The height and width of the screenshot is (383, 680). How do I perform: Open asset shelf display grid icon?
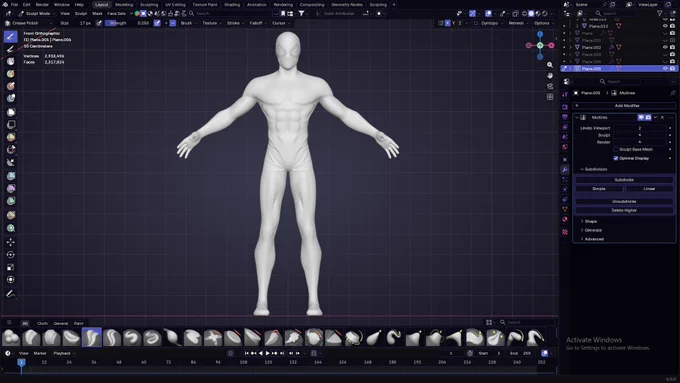pos(489,322)
